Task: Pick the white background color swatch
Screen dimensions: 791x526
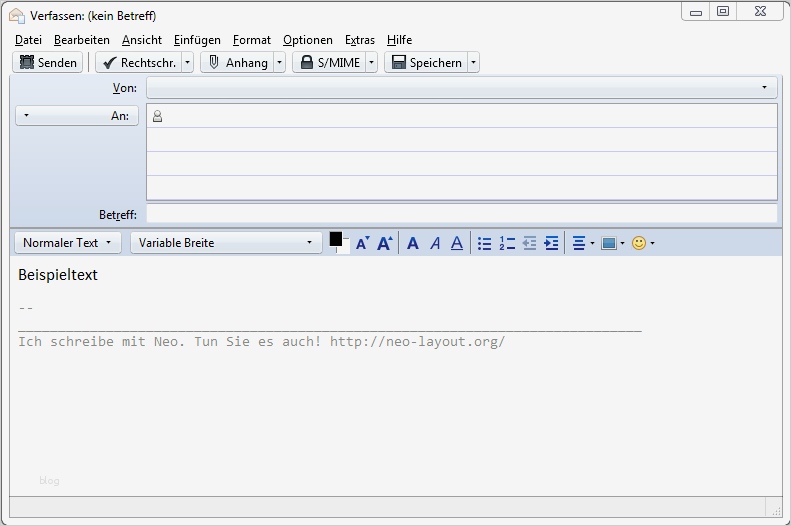Action: tap(345, 248)
